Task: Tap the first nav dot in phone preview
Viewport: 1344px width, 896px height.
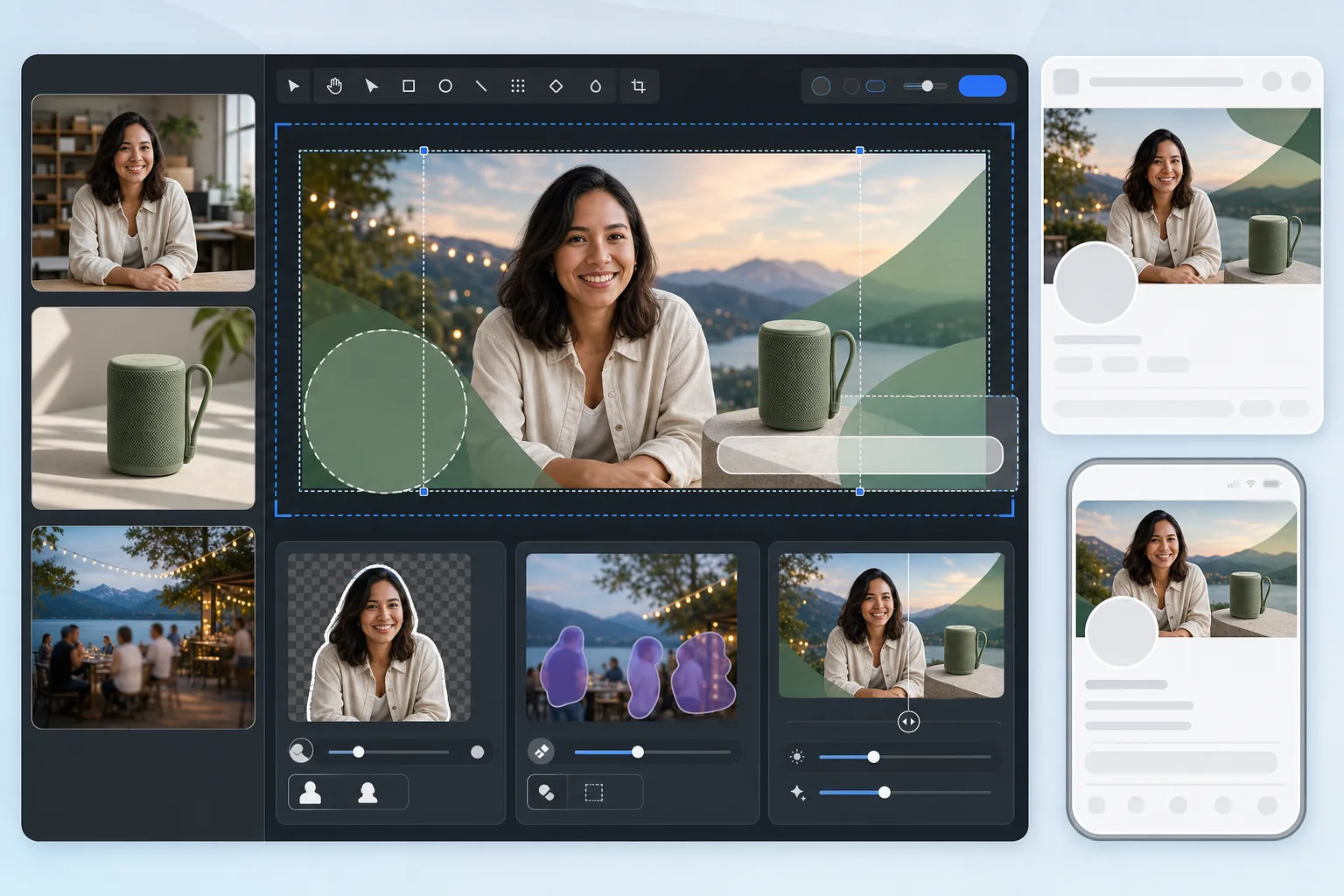Action: coord(1096,804)
